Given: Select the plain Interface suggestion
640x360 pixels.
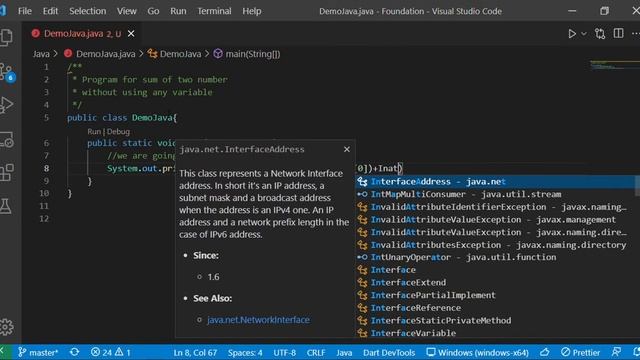Looking at the screenshot, I should (x=496, y=270).
